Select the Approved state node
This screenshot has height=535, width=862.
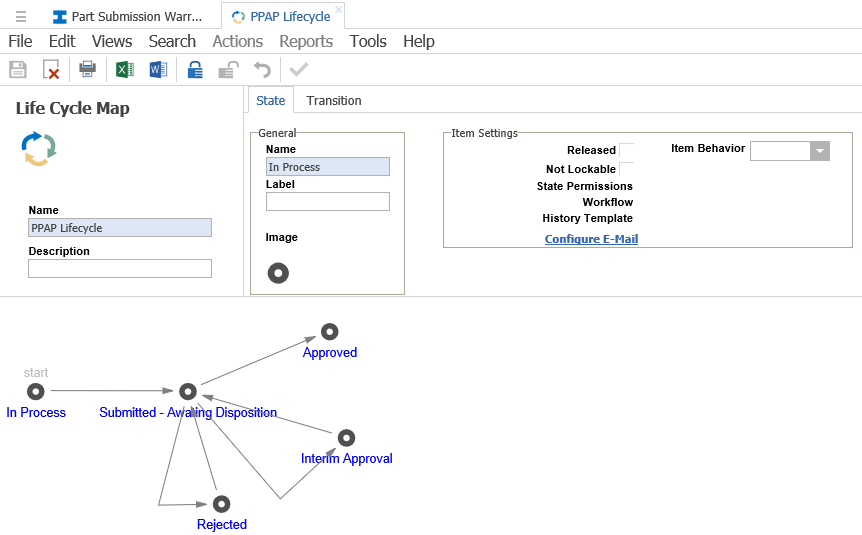click(329, 332)
